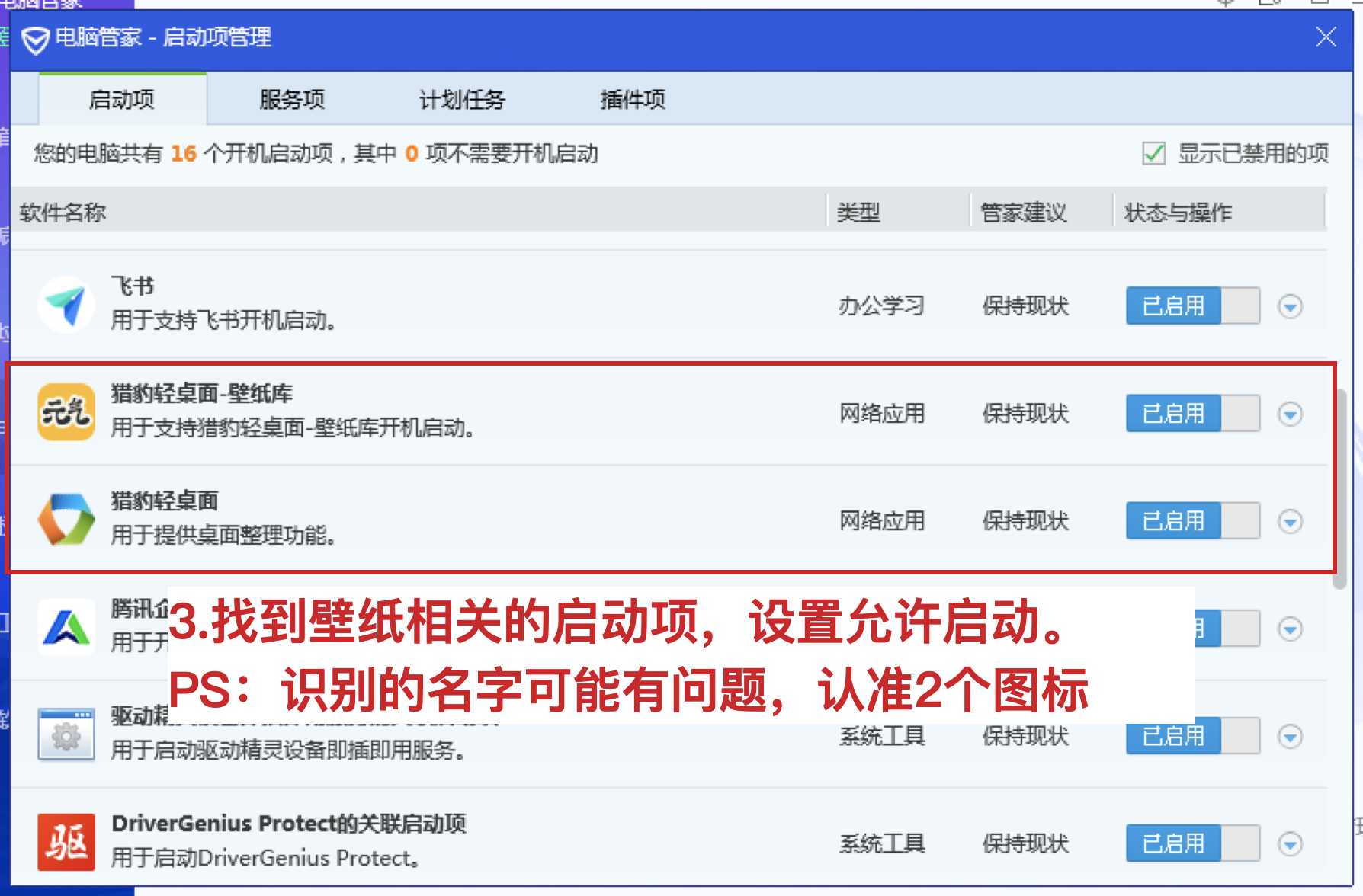Switch to the 服务项 tab
This screenshot has height=896, width=1363.
[292, 99]
